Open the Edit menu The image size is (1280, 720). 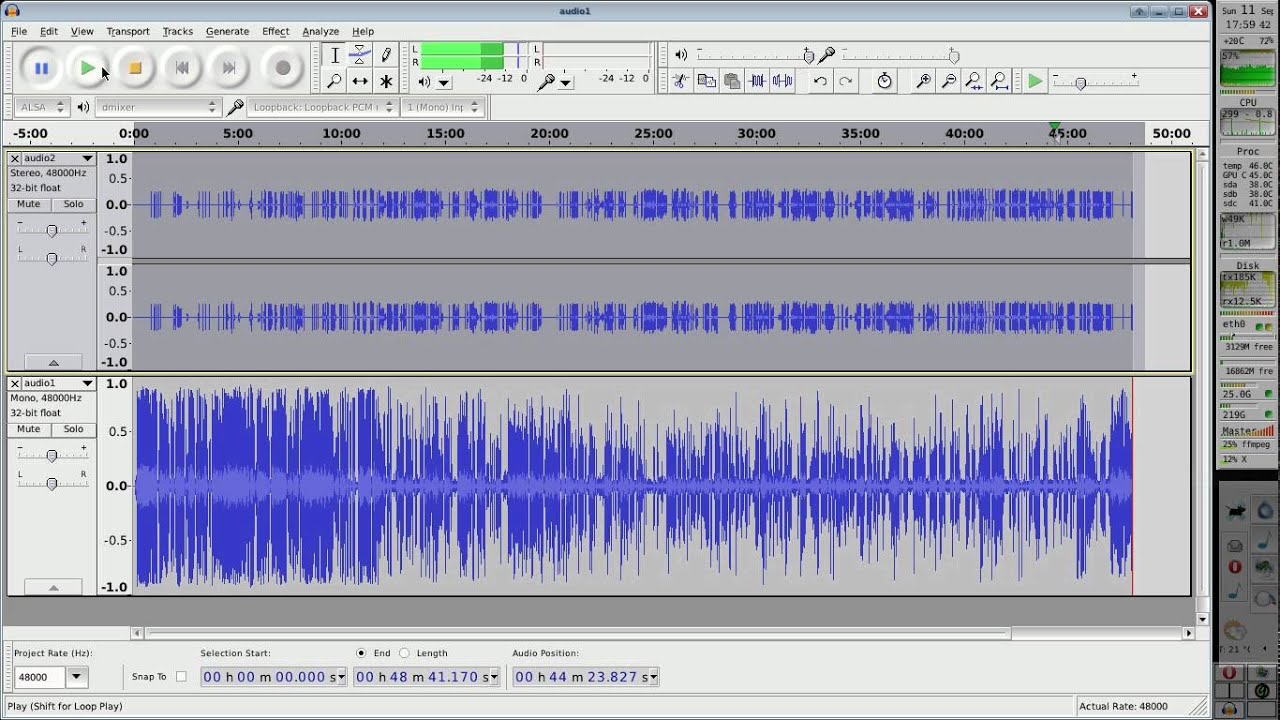pos(48,31)
